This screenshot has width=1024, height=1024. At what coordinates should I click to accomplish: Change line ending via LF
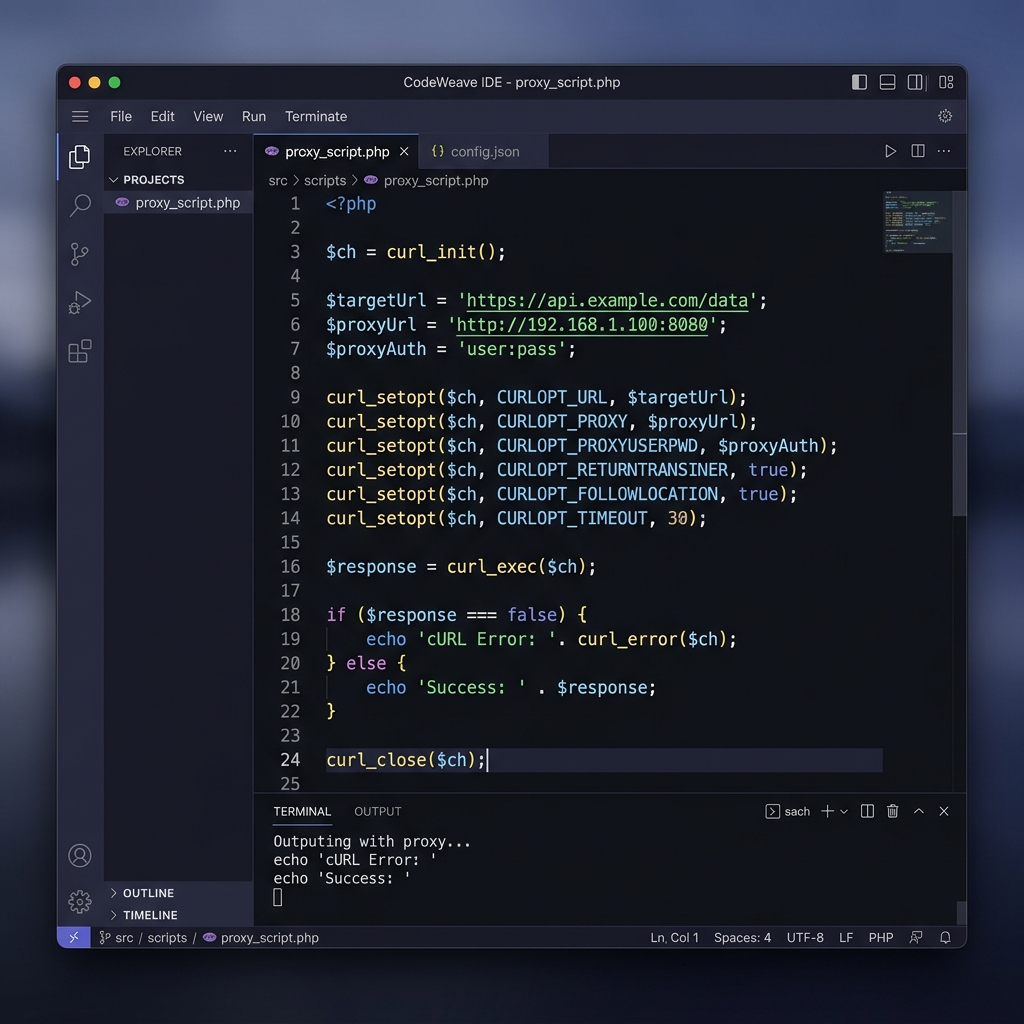click(x=846, y=938)
